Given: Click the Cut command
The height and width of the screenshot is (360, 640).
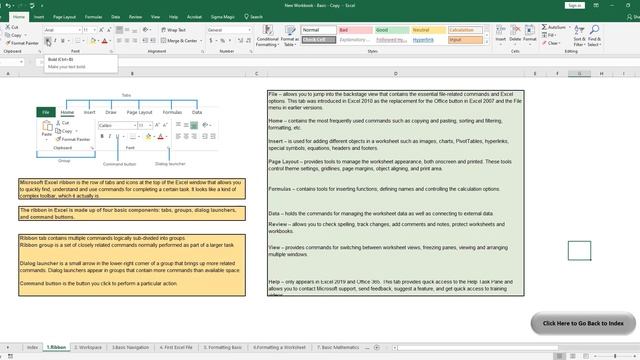Looking at the screenshot, I should click(x=12, y=27).
